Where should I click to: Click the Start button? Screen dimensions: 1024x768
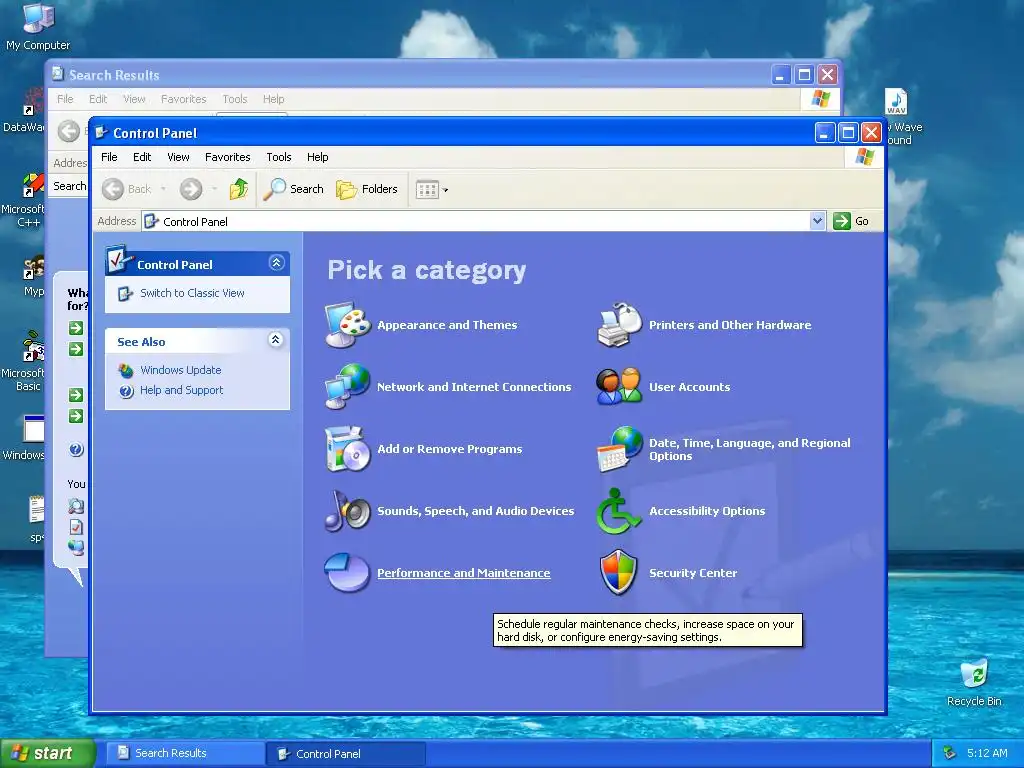(x=48, y=753)
